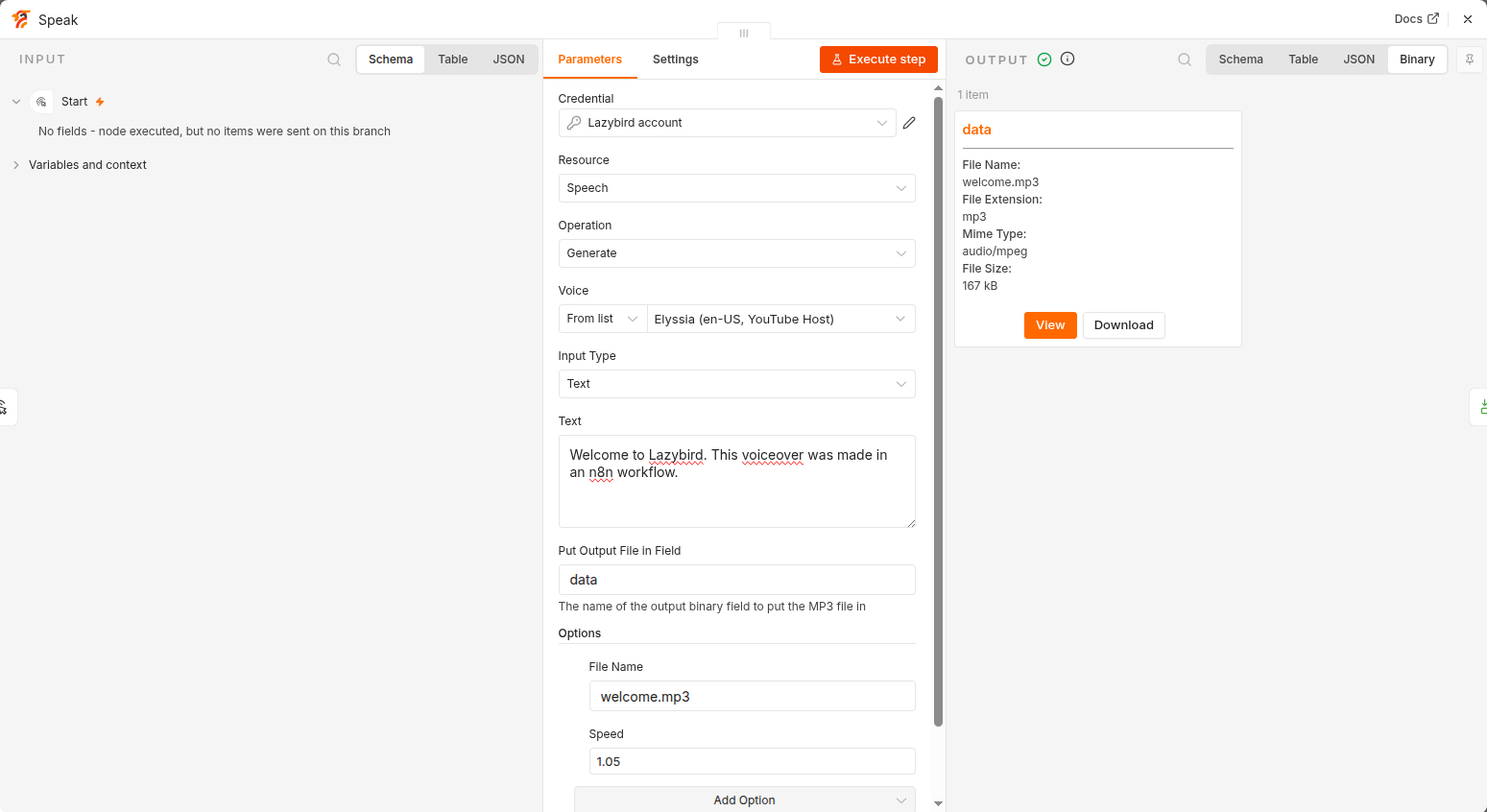Select the Input Schema view tab
The image size is (1487, 812).
[x=391, y=60]
